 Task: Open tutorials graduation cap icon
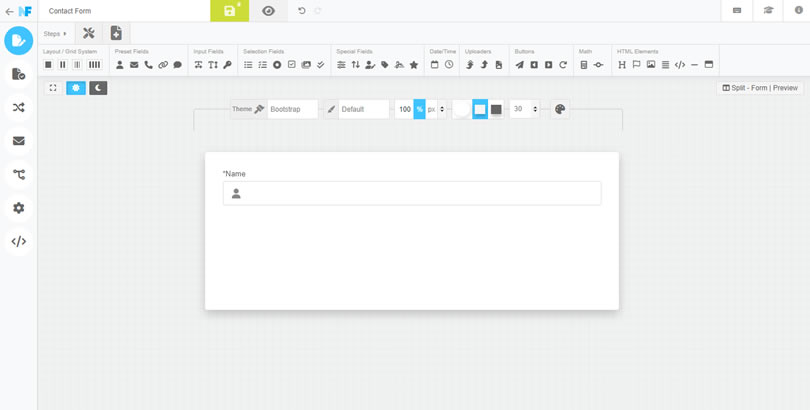pyautogui.click(x=768, y=11)
